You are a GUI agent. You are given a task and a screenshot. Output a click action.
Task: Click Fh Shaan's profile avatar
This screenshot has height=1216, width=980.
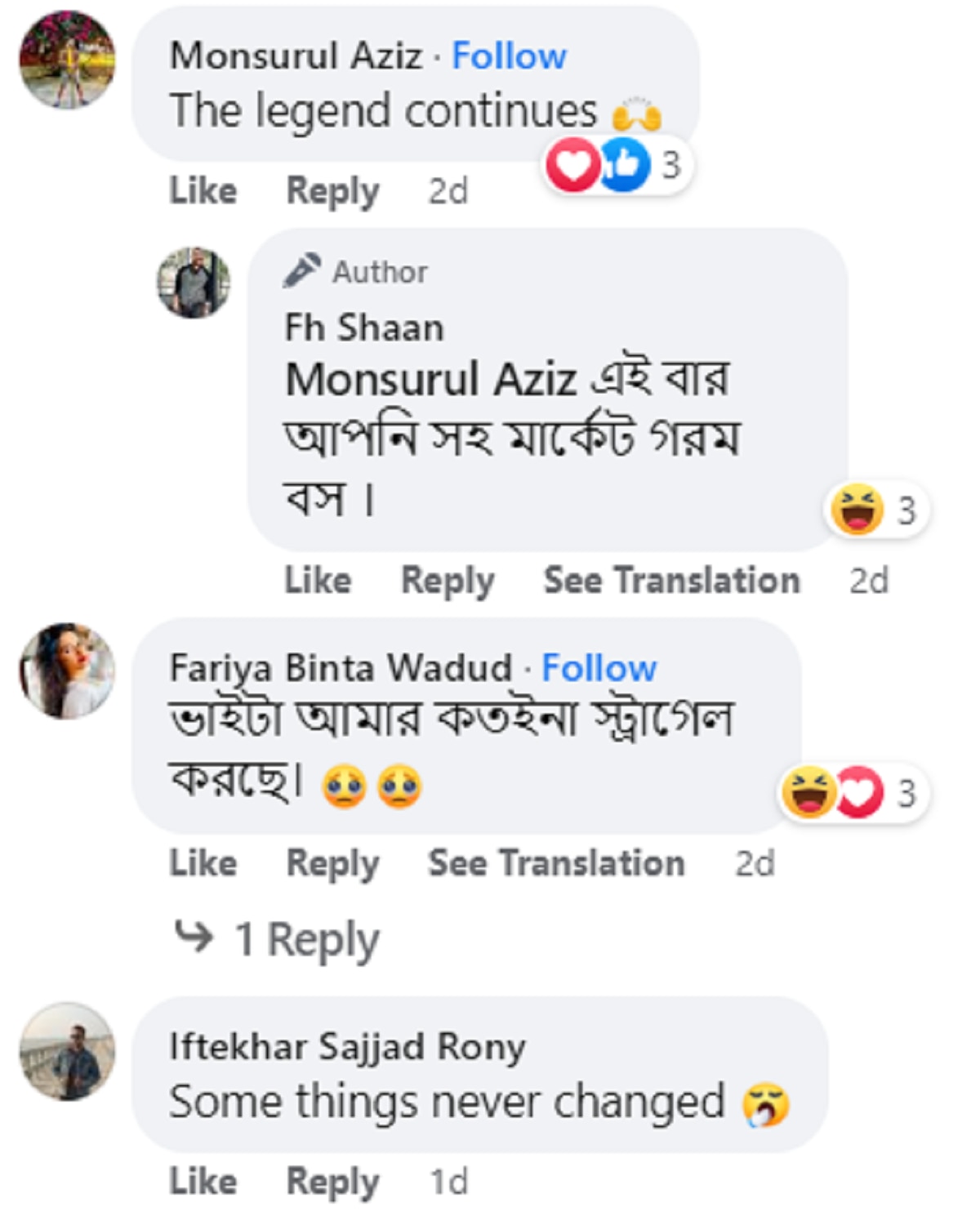(x=194, y=283)
